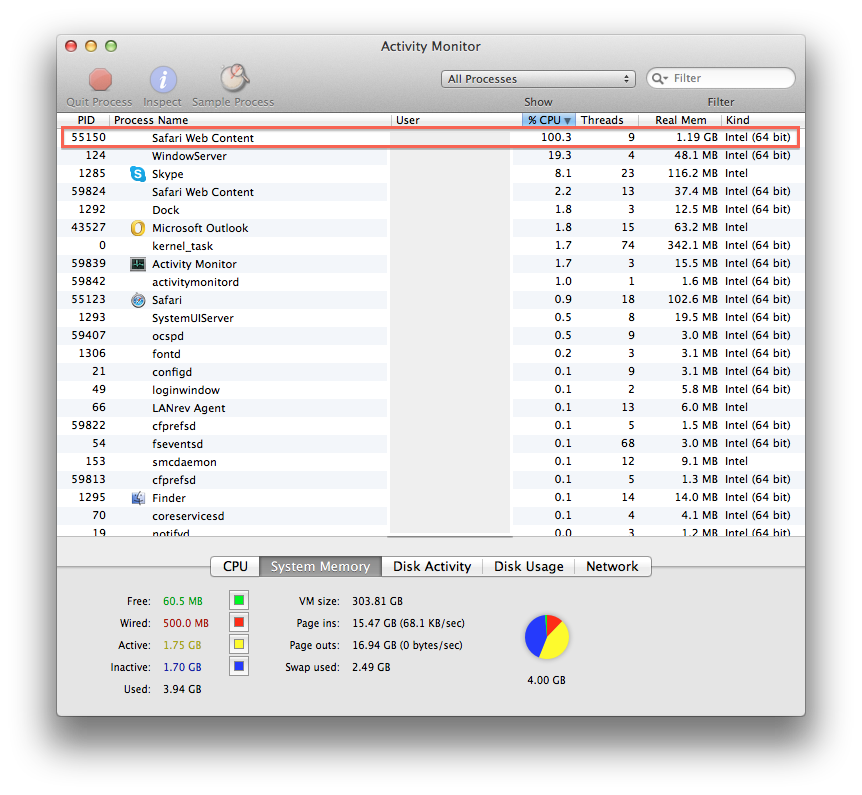
Task: Select the System Memory tab
Action: pyautogui.click(x=320, y=566)
